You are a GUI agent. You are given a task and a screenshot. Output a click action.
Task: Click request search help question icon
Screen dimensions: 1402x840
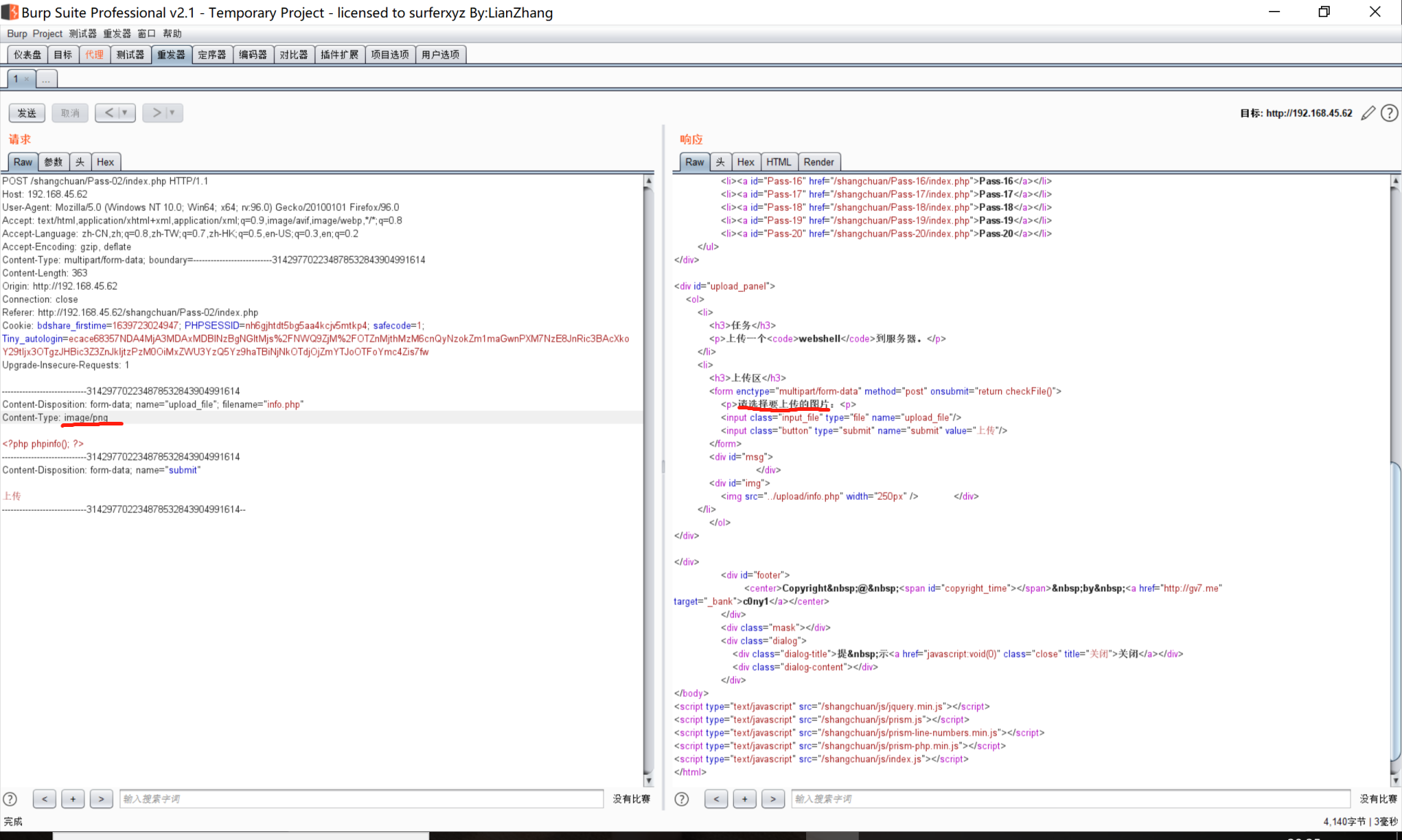10,799
